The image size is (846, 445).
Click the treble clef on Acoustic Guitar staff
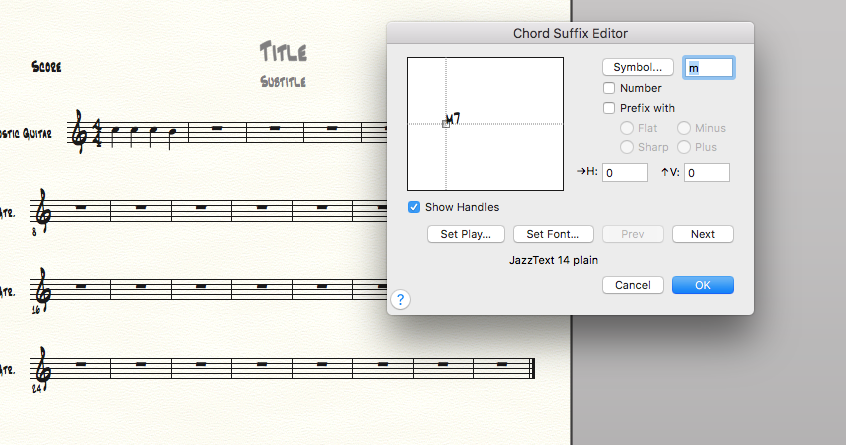pyautogui.click(x=79, y=132)
